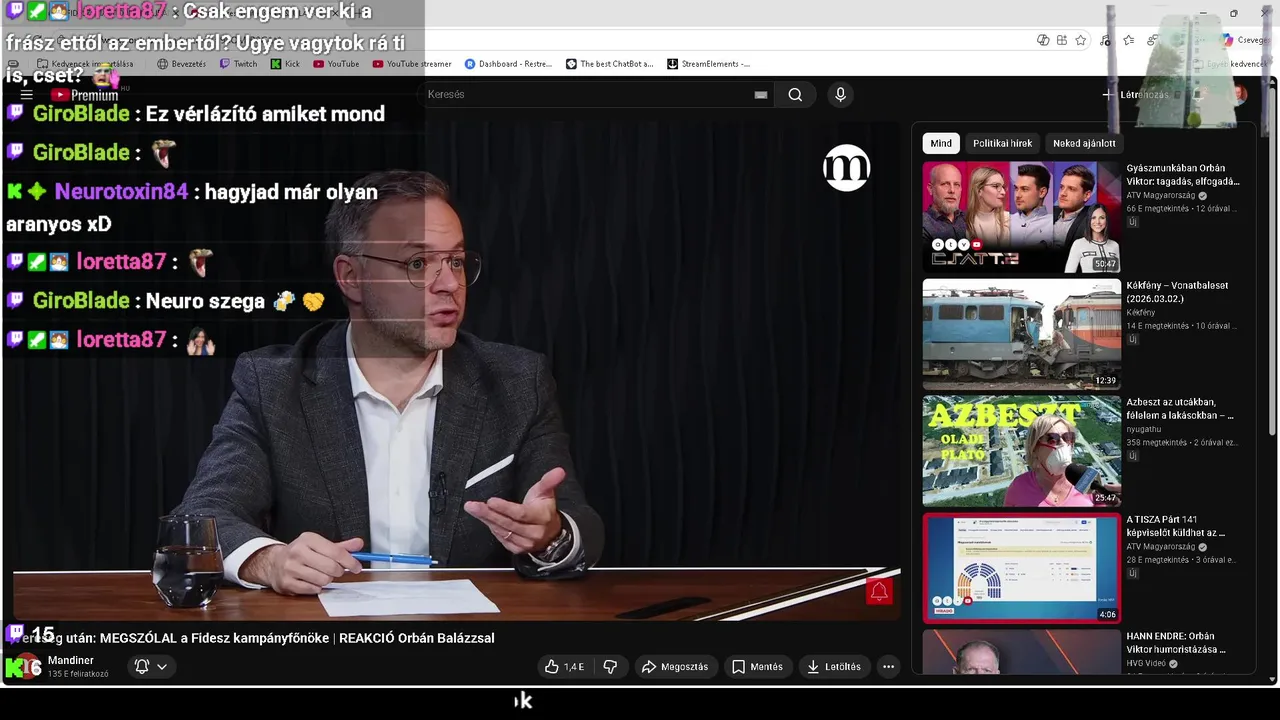Image resolution: width=1280 pixels, height=720 pixels.
Task: Open the Csevegés chat button in browser
Action: point(1245,40)
